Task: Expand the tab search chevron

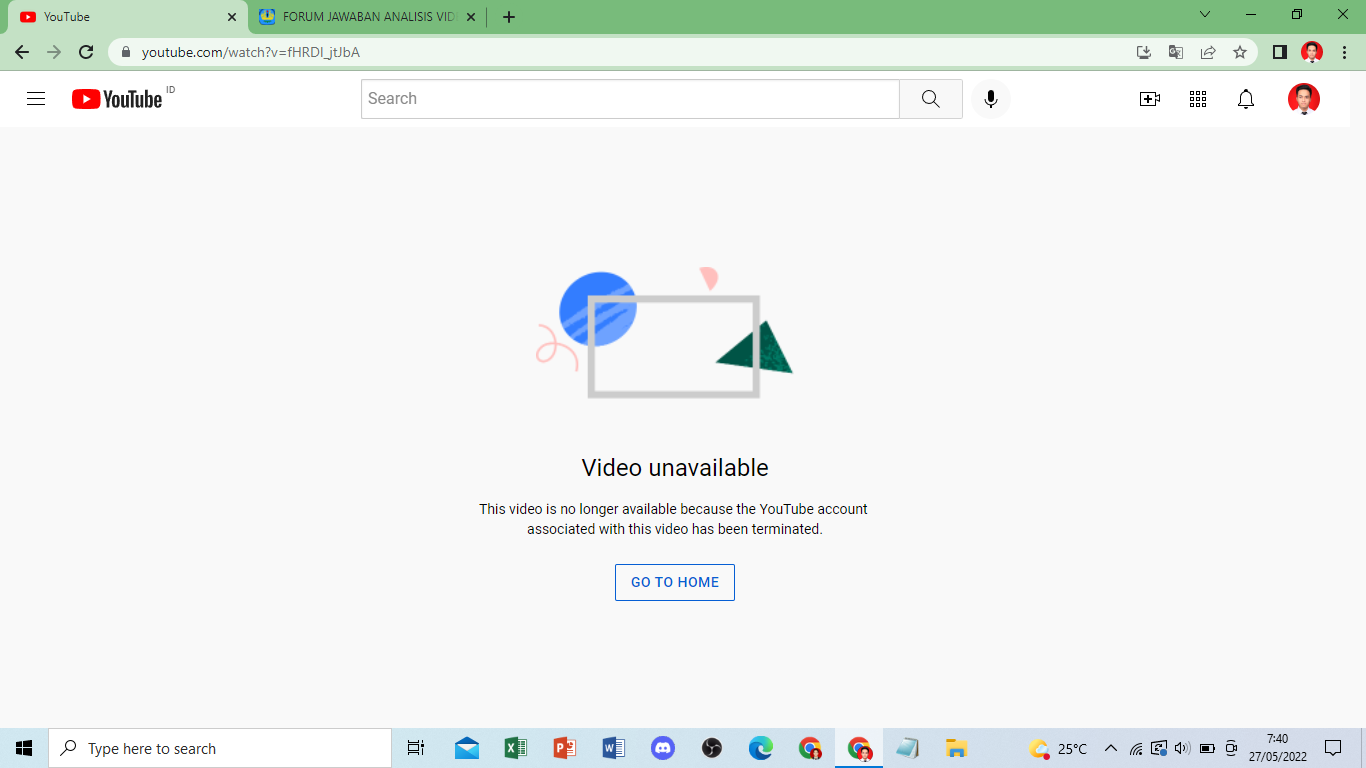Action: click(1205, 15)
